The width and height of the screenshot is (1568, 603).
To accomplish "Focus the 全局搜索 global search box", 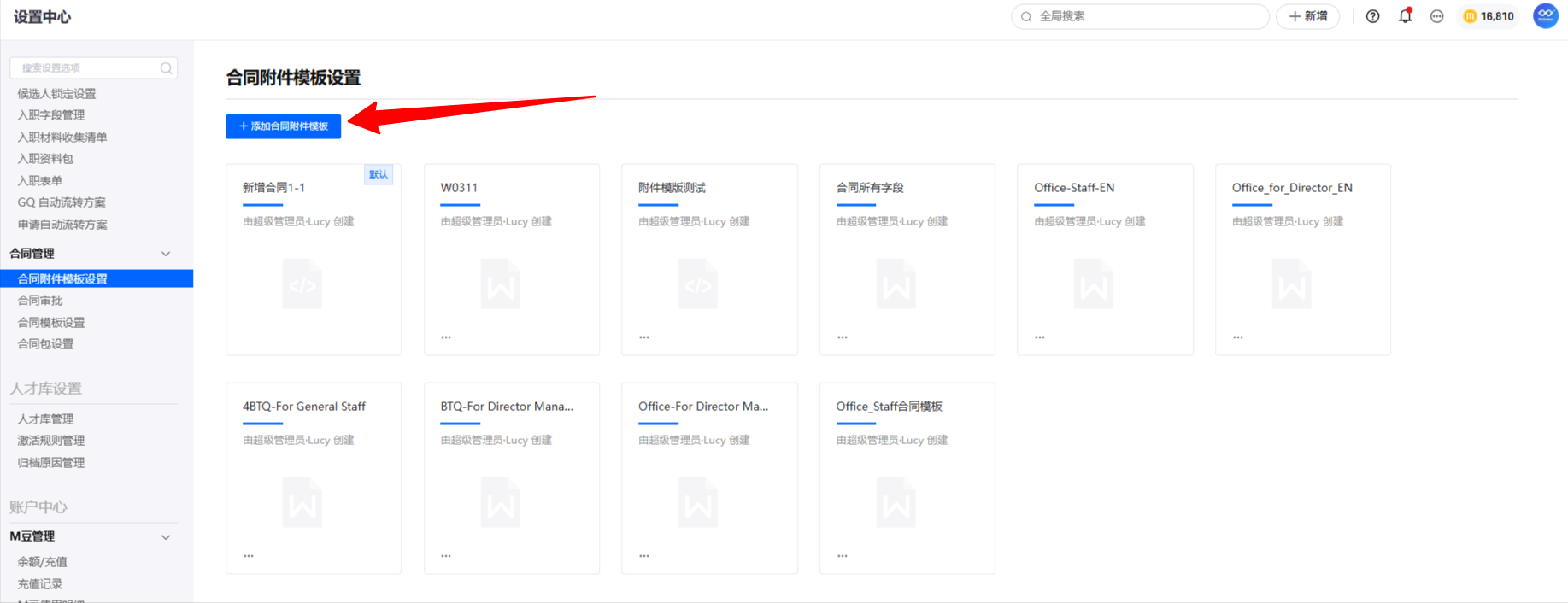I will tap(1140, 16).
